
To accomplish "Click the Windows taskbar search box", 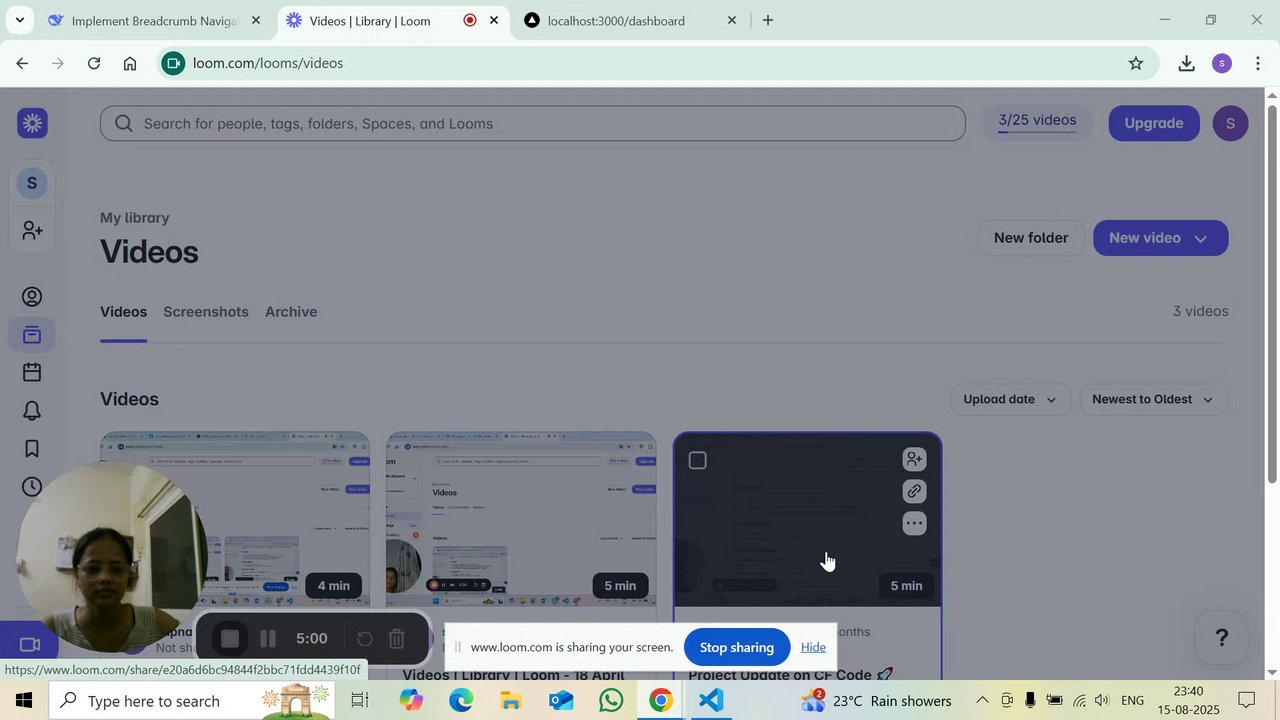I will [192, 700].
